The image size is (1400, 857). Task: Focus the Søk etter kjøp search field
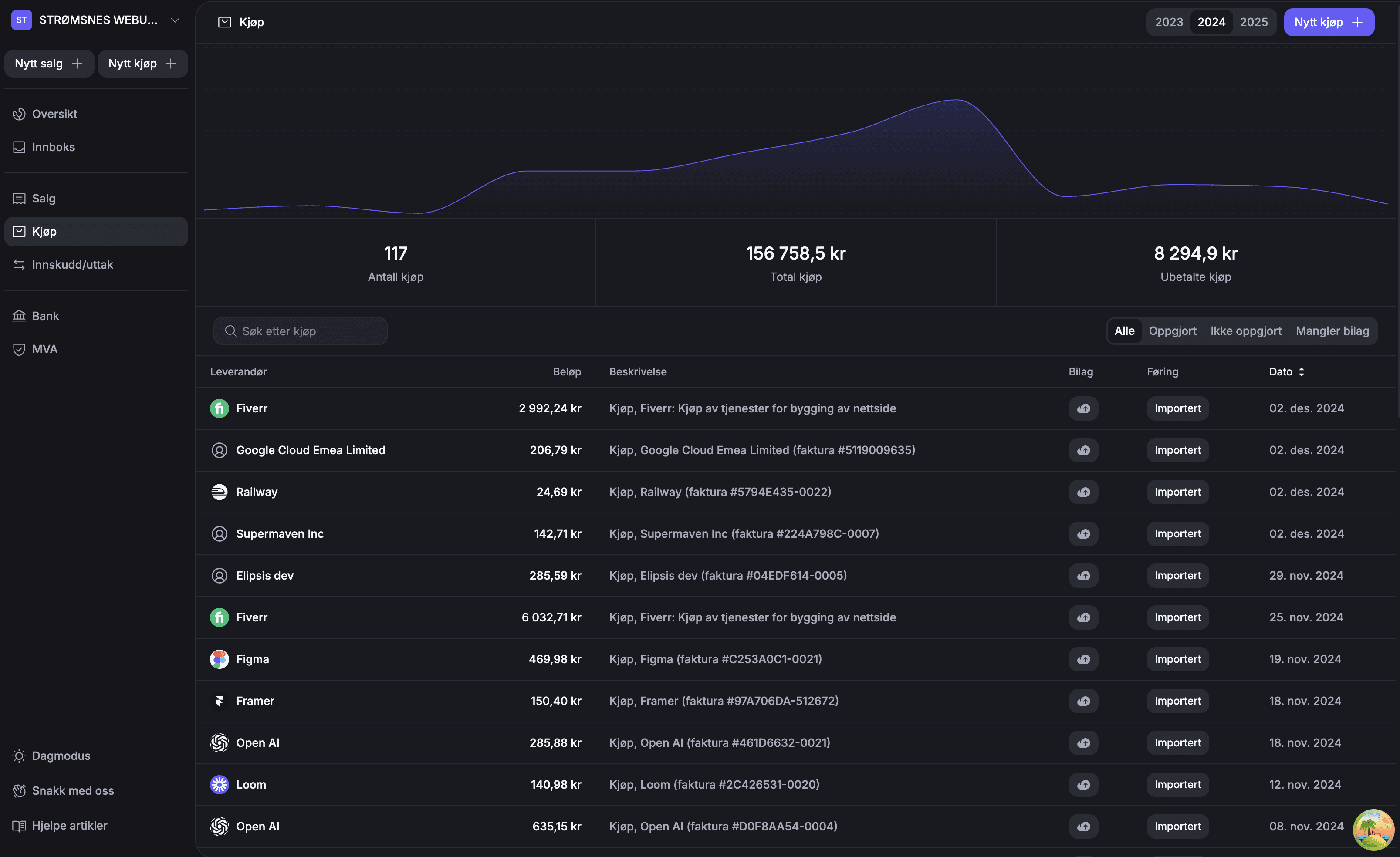pos(300,331)
